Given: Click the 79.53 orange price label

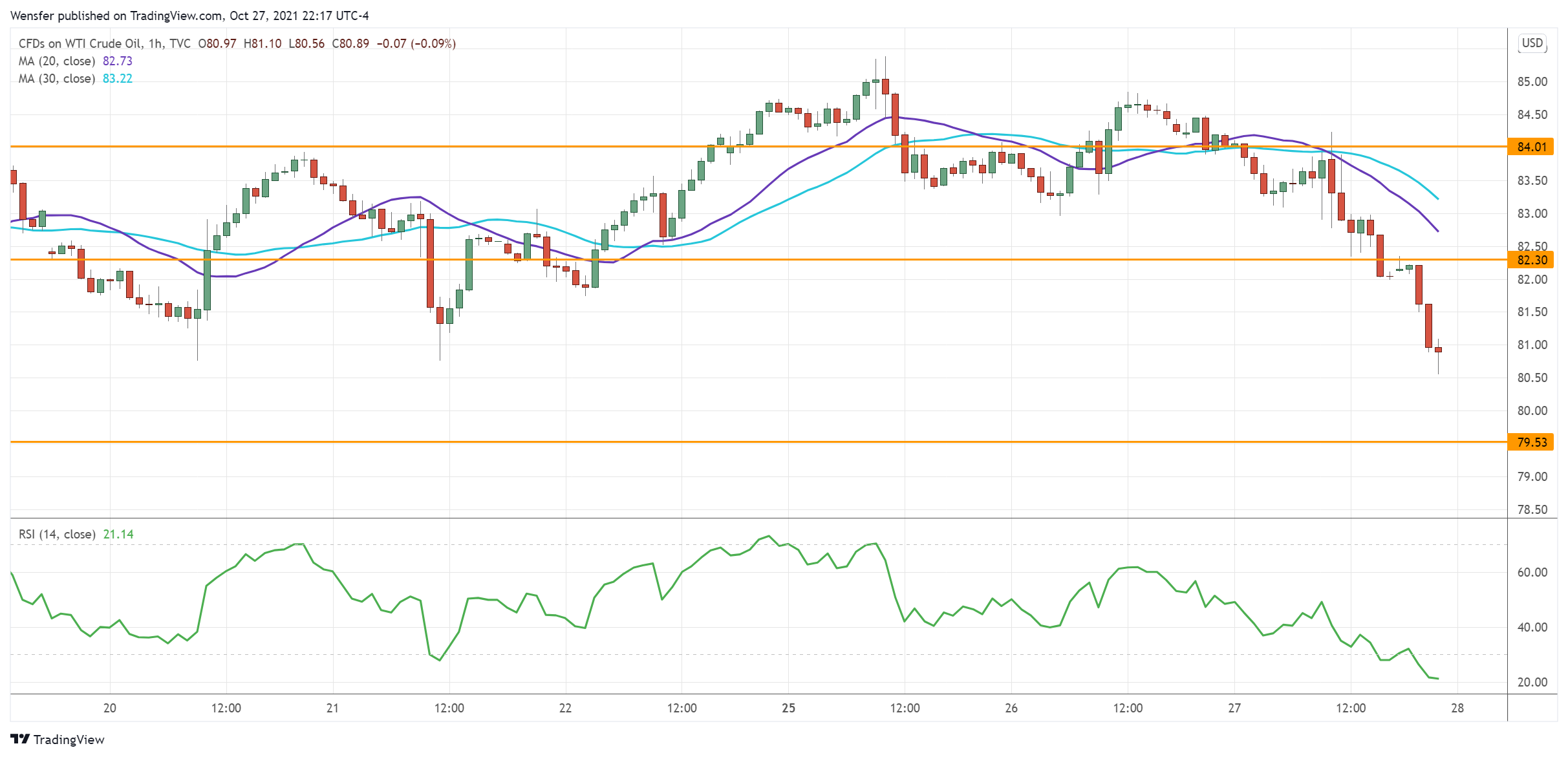Looking at the screenshot, I should click(x=1531, y=442).
